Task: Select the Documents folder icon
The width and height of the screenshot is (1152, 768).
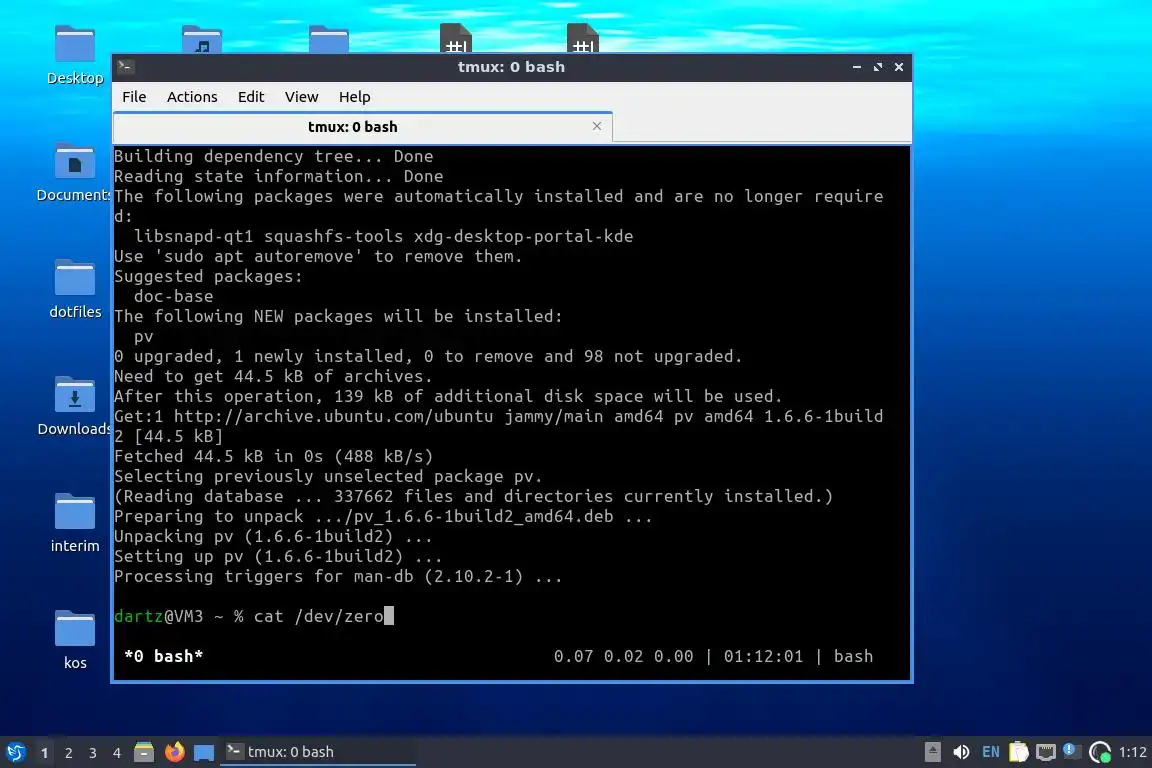Action: 74,173
